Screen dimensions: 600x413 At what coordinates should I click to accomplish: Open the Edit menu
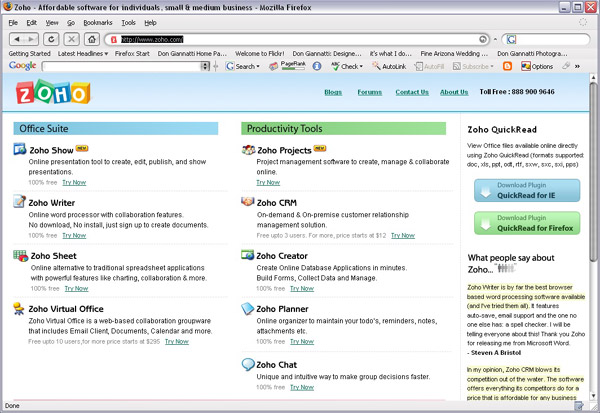click(x=31, y=23)
